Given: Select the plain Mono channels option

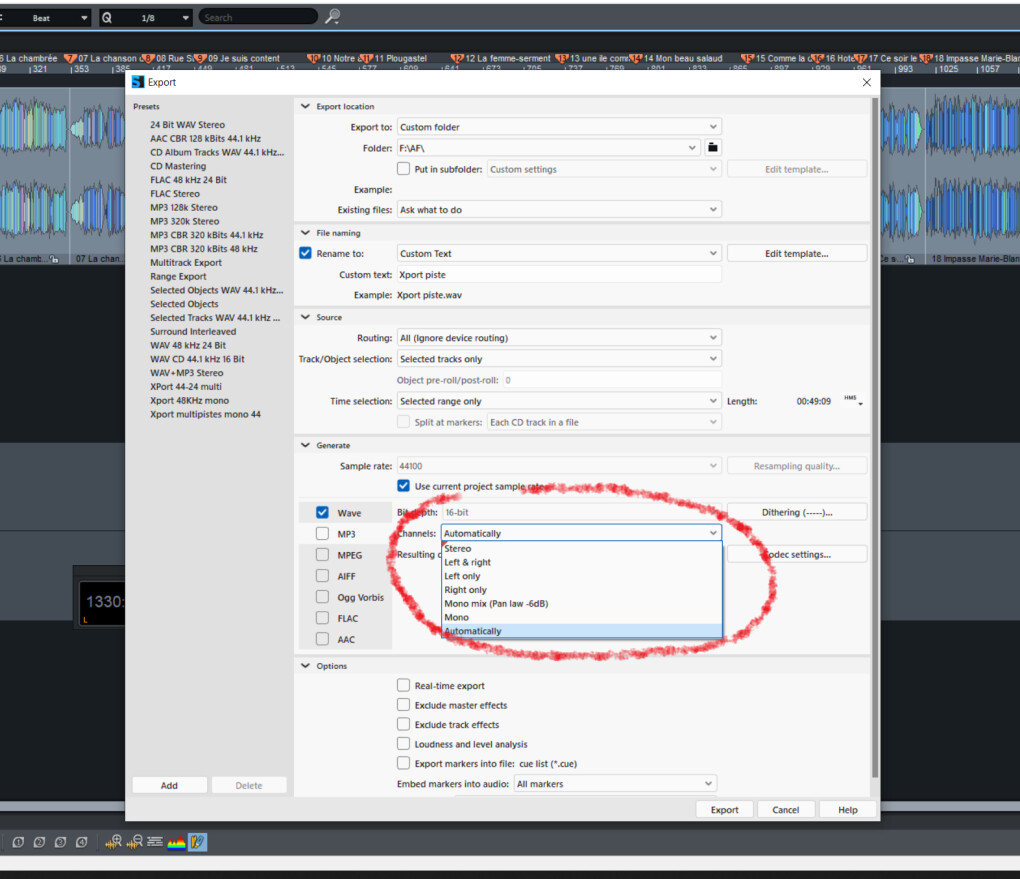Looking at the screenshot, I should pyautogui.click(x=582, y=617).
